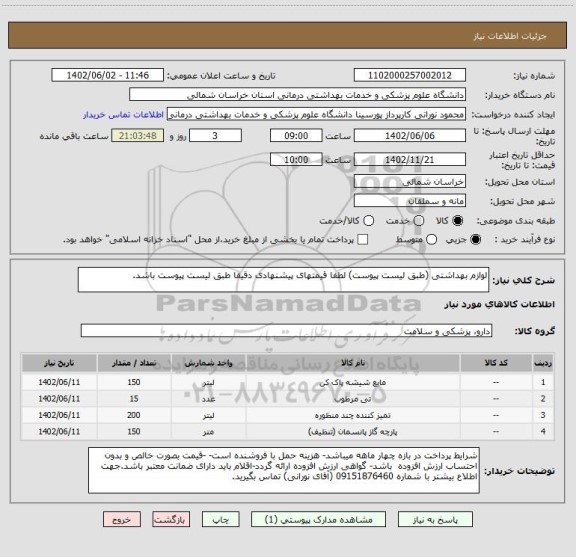Select the متوسط purchase type radio
This screenshot has width=576, height=557.
(431, 240)
